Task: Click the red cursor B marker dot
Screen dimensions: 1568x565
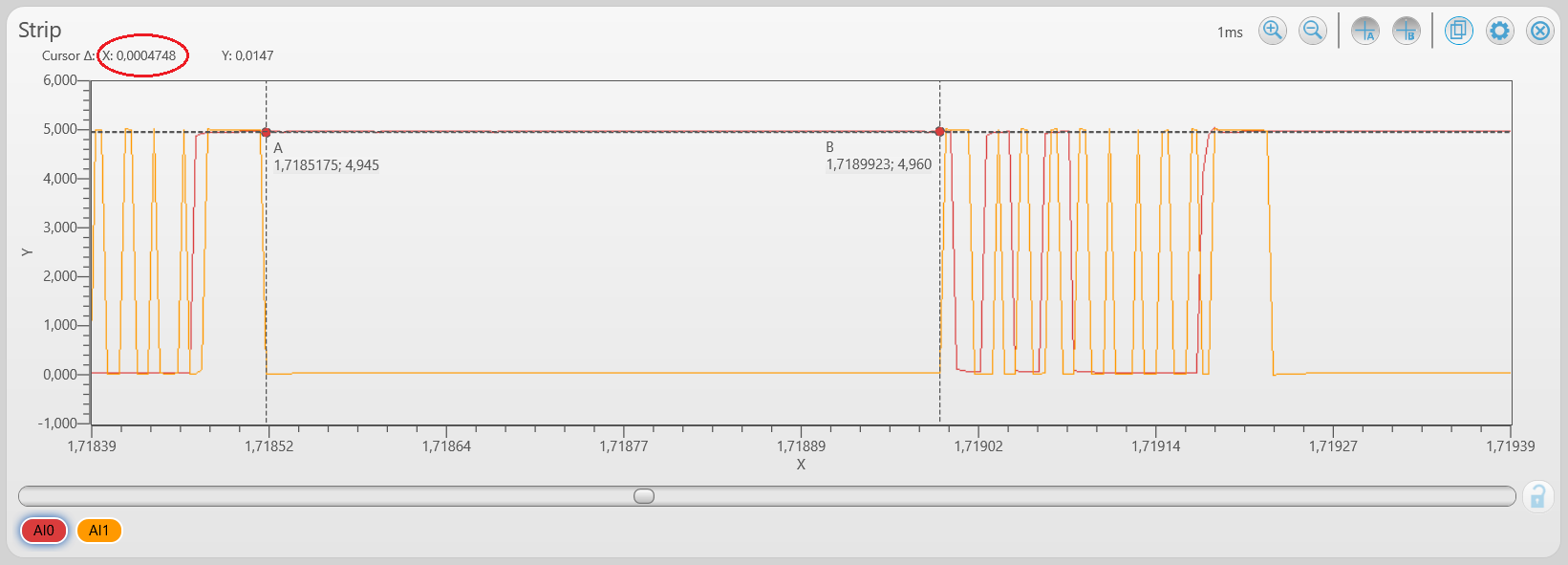Action: pos(939,132)
